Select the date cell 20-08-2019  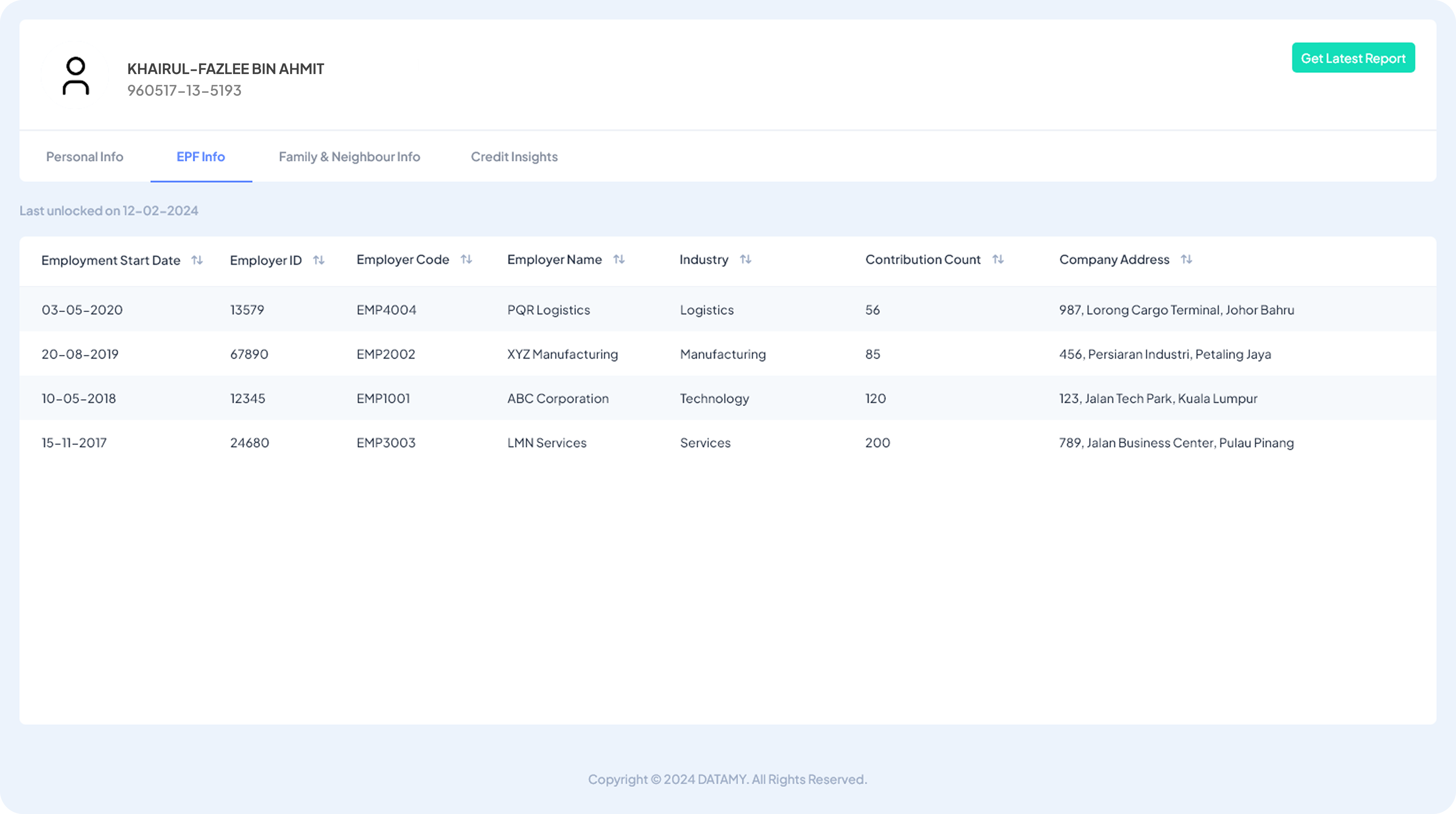(x=80, y=354)
